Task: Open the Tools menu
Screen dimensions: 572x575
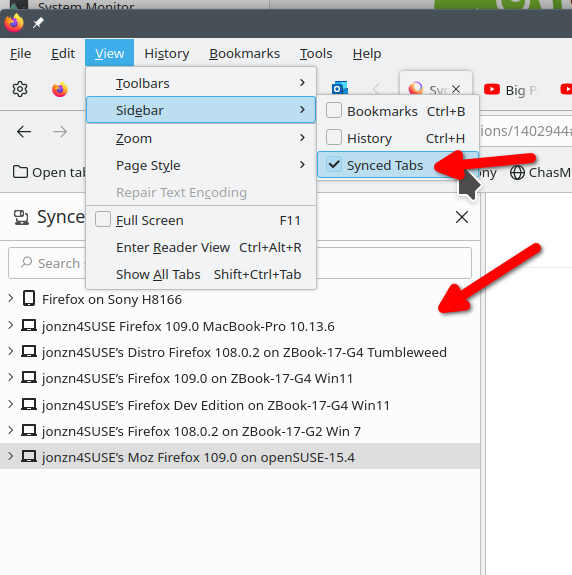Action: 316,54
